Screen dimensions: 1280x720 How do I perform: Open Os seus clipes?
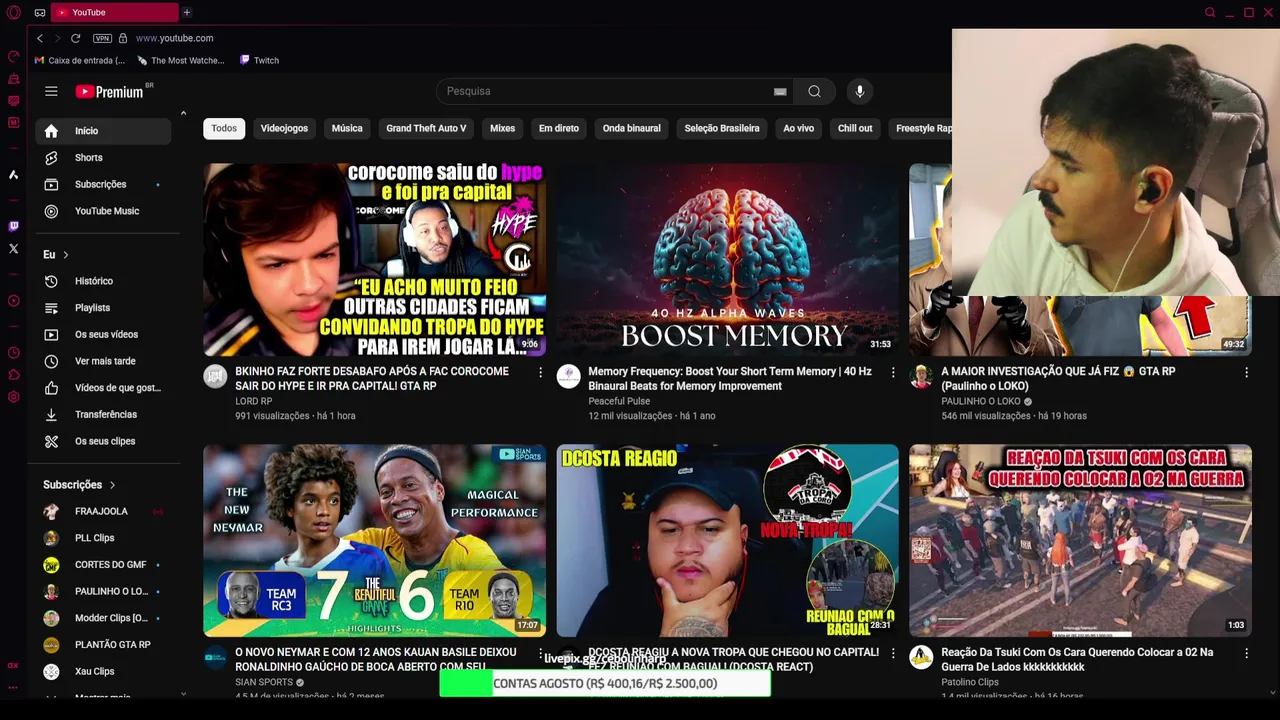coord(103,441)
